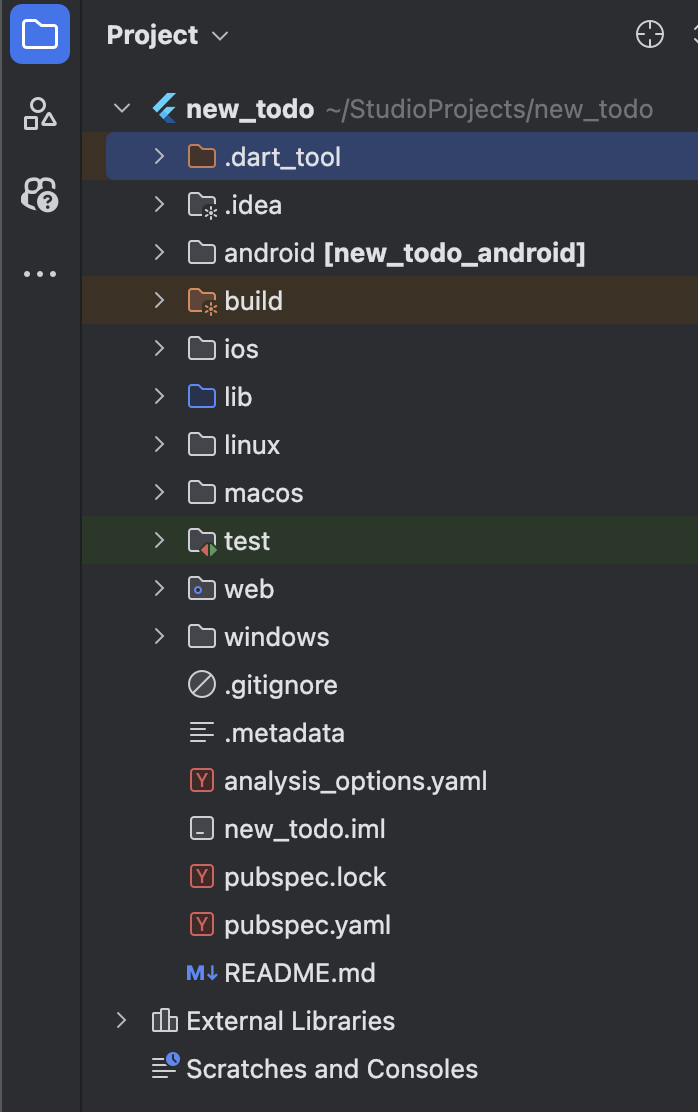Click the test sources folder icon
The height and width of the screenshot is (1112, 698).
(203, 542)
